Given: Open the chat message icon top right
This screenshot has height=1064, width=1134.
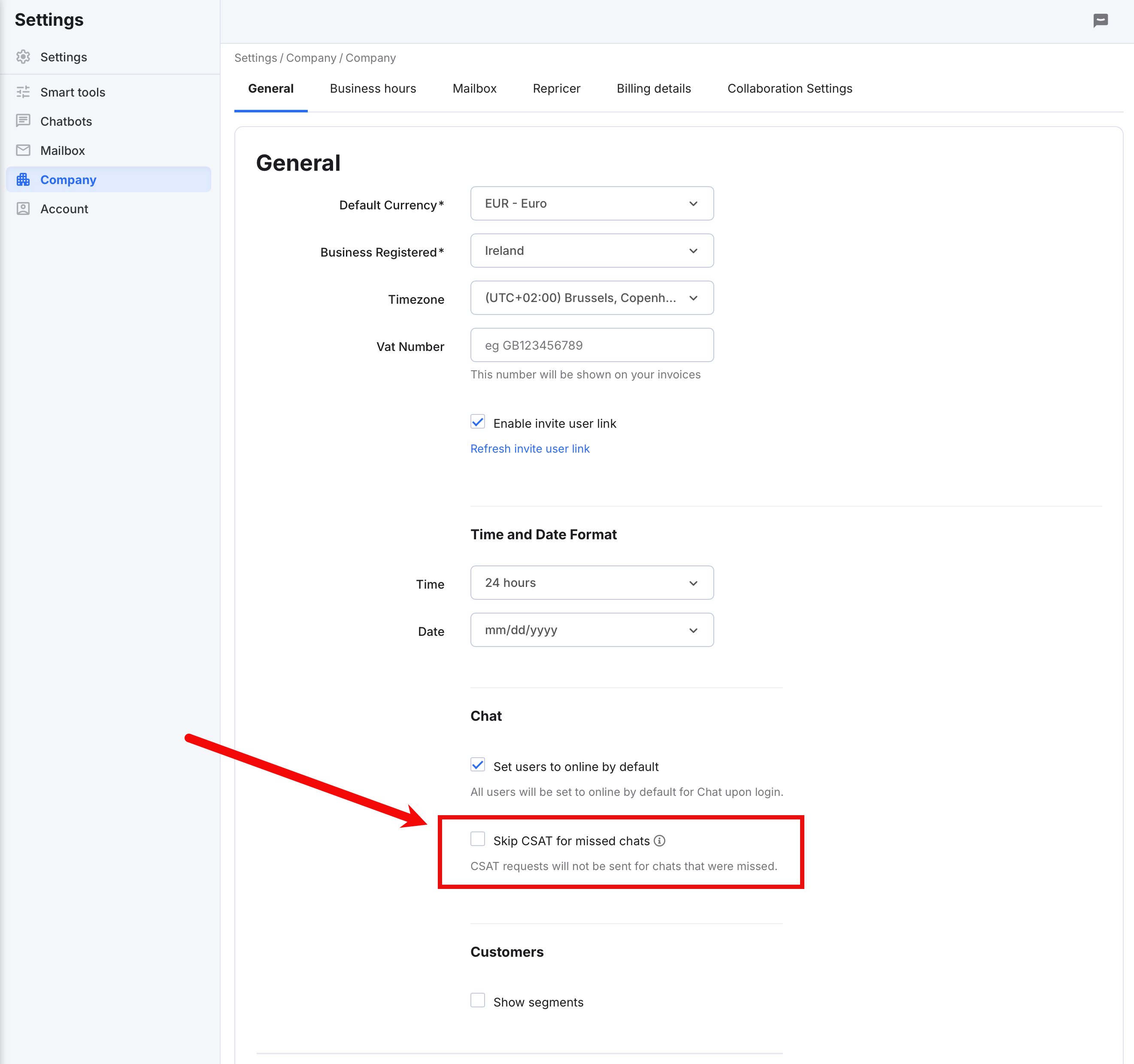Looking at the screenshot, I should pyautogui.click(x=1101, y=21).
